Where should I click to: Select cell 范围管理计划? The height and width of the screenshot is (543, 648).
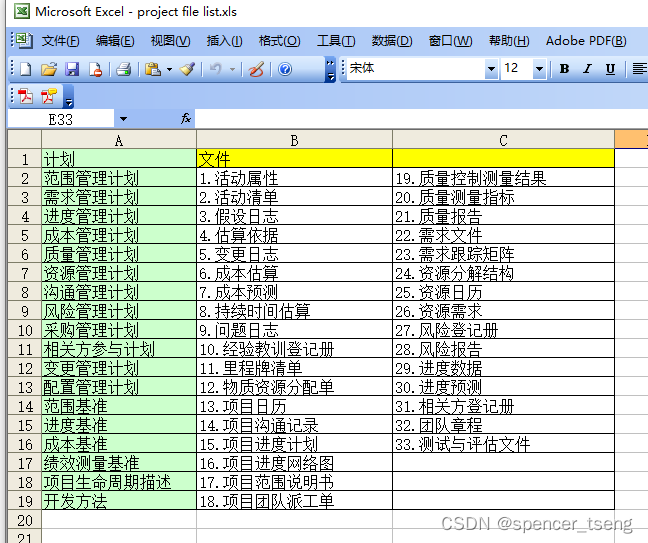tap(119, 178)
